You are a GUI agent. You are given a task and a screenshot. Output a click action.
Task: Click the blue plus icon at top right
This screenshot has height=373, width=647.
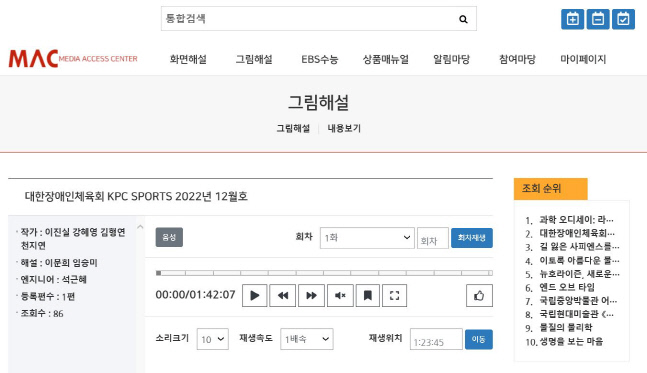(x=572, y=19)
